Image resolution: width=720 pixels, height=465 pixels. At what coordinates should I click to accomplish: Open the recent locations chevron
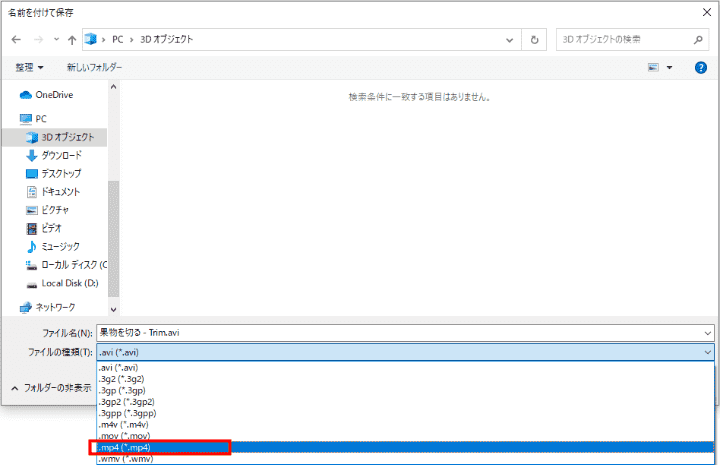coord(56,39)
